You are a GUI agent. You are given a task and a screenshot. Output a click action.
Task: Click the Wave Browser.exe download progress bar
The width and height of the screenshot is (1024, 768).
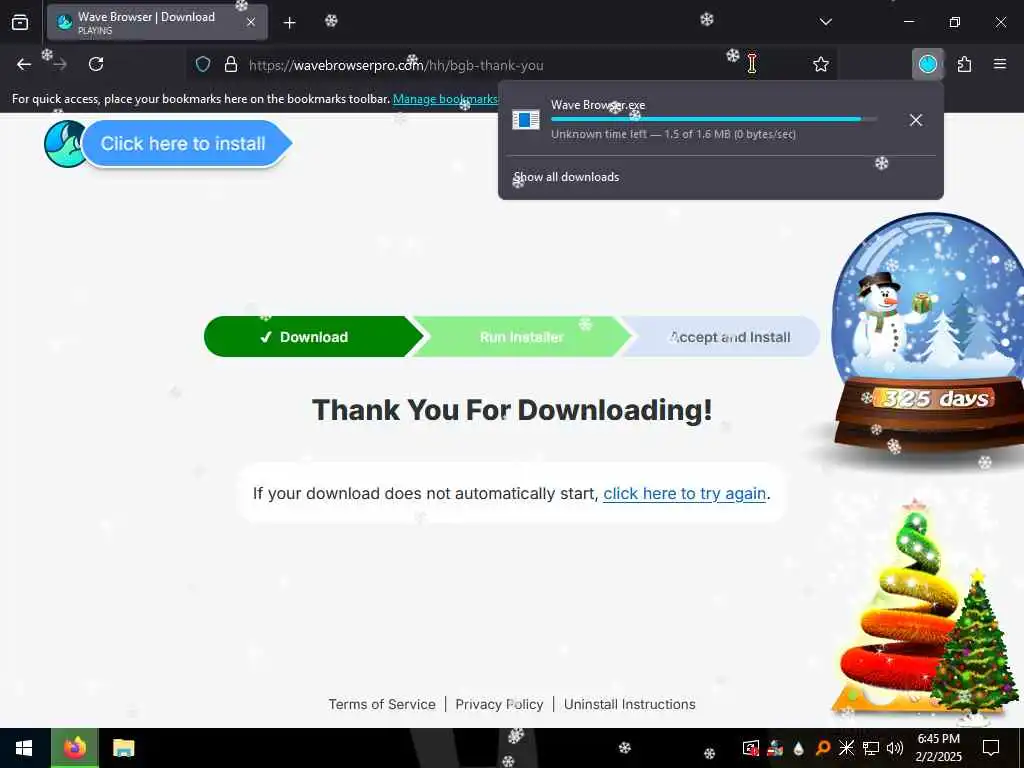tap(713, 119)
